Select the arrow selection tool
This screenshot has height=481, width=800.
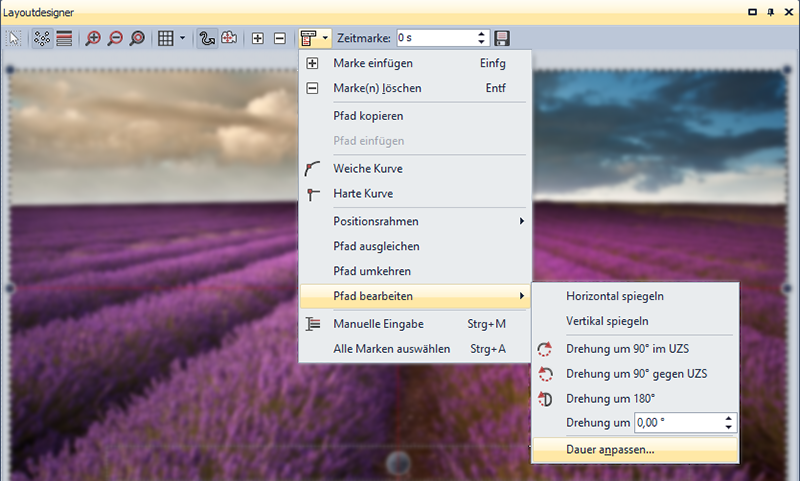point(14,38)
